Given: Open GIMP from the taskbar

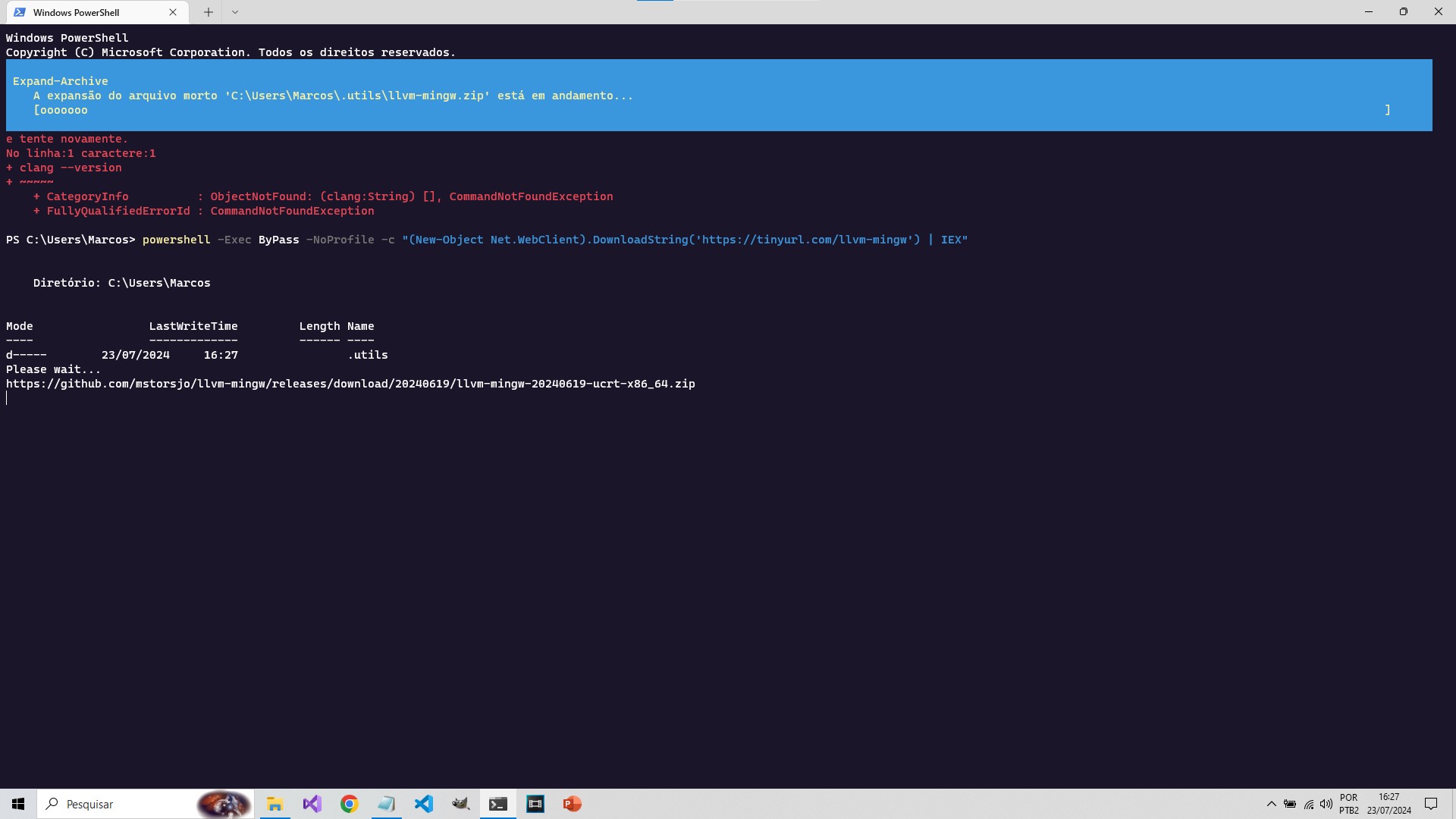Looking at the screenshot, I should 460,804.
